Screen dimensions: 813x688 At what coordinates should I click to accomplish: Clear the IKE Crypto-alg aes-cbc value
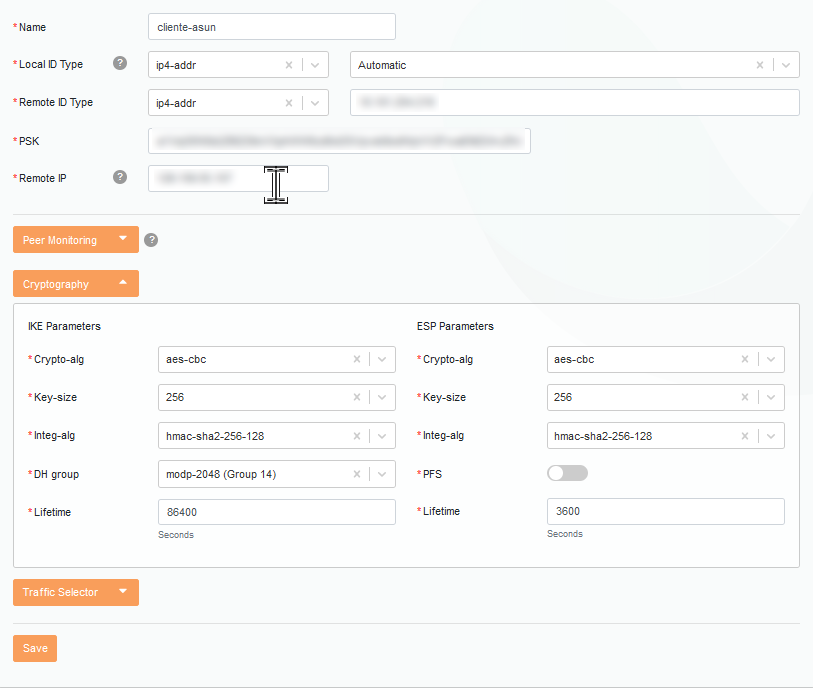click(356, 360)
